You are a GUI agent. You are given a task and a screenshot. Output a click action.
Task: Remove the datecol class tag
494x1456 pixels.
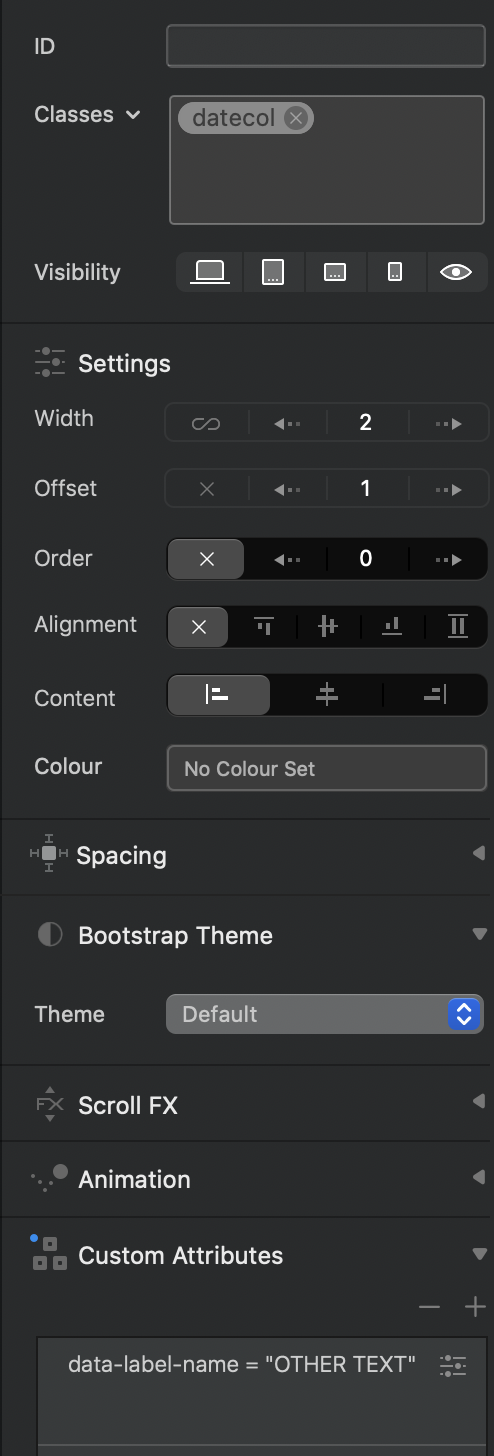tap(294, 118)
